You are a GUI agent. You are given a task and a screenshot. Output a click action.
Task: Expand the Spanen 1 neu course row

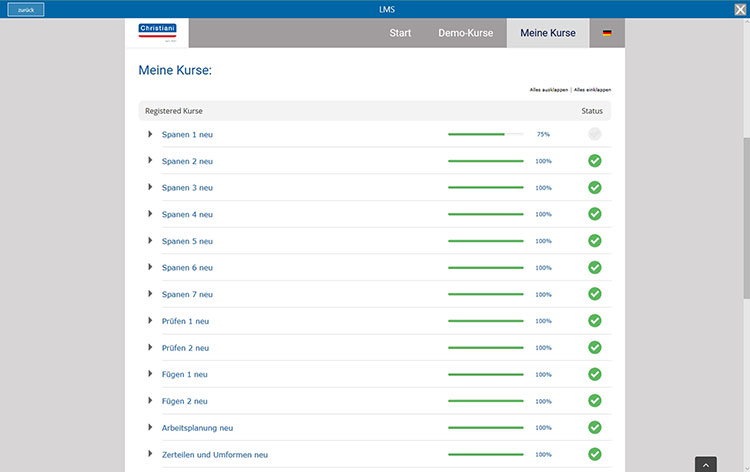click(150, 134)
